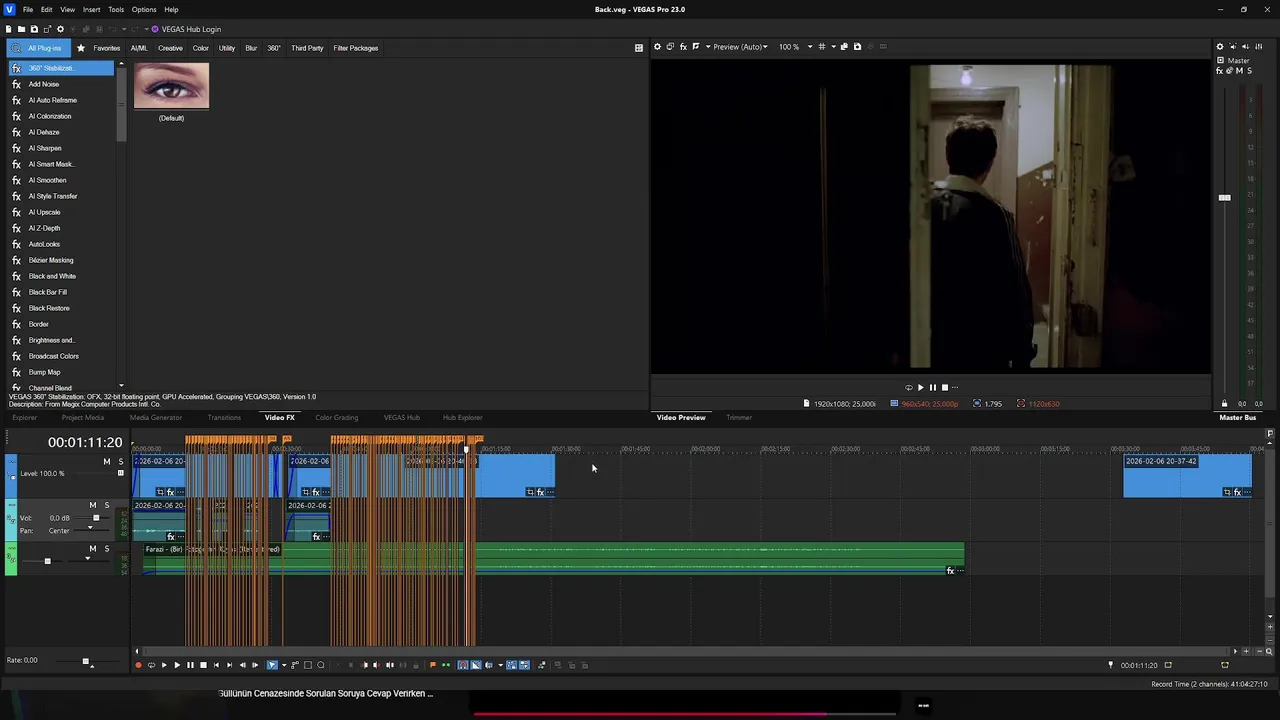This screenshot has height=720, width=1280.
Task: Select the Zoom magnifier tool in timeline toolbar
Action: [321, 665]
